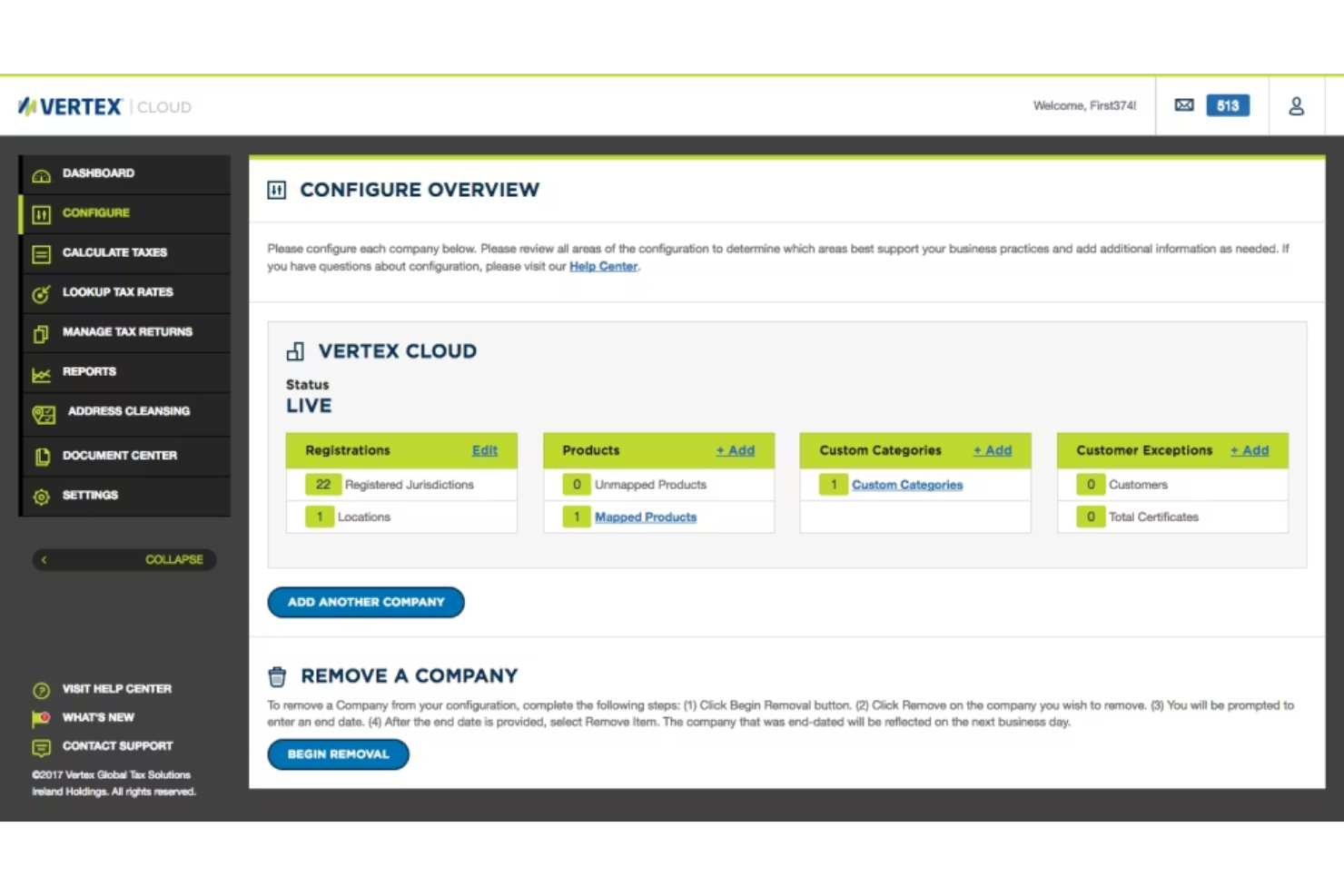Screen dimensions: 1344x896
Task: Click the Settings gear icon in sidebar
Action: point(41,497)
